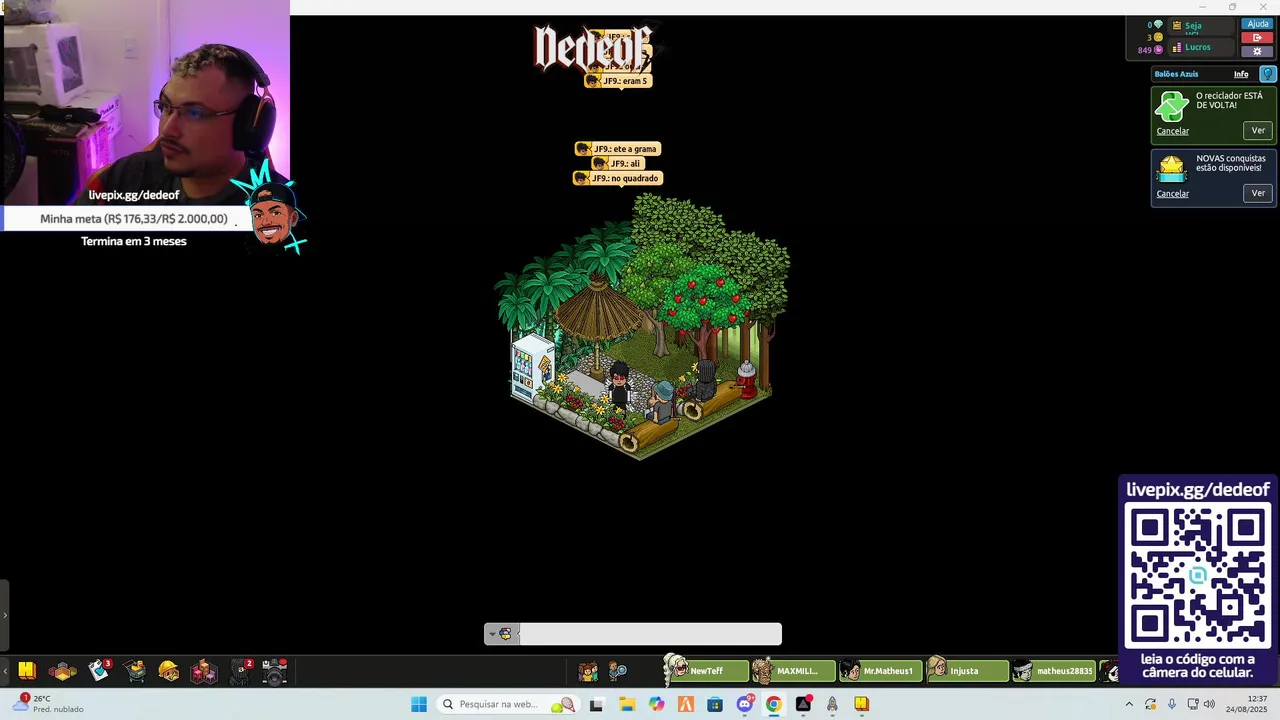Open the inventory boxes icon
1280x720 pixels.
[204, 671]
